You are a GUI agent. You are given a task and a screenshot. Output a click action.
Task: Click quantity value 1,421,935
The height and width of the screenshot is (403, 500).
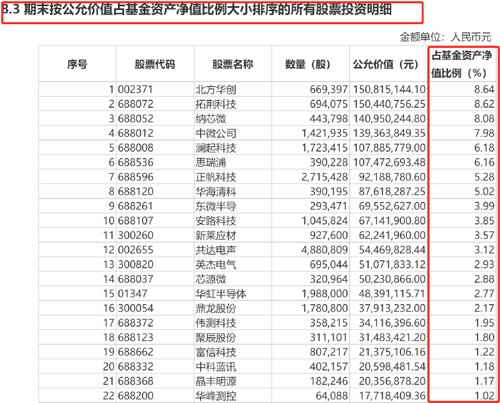coord(325,133)
